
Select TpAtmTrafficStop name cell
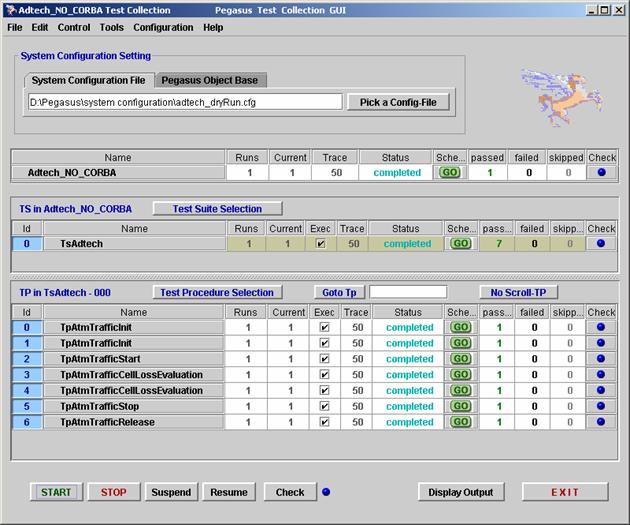point(134,406)
